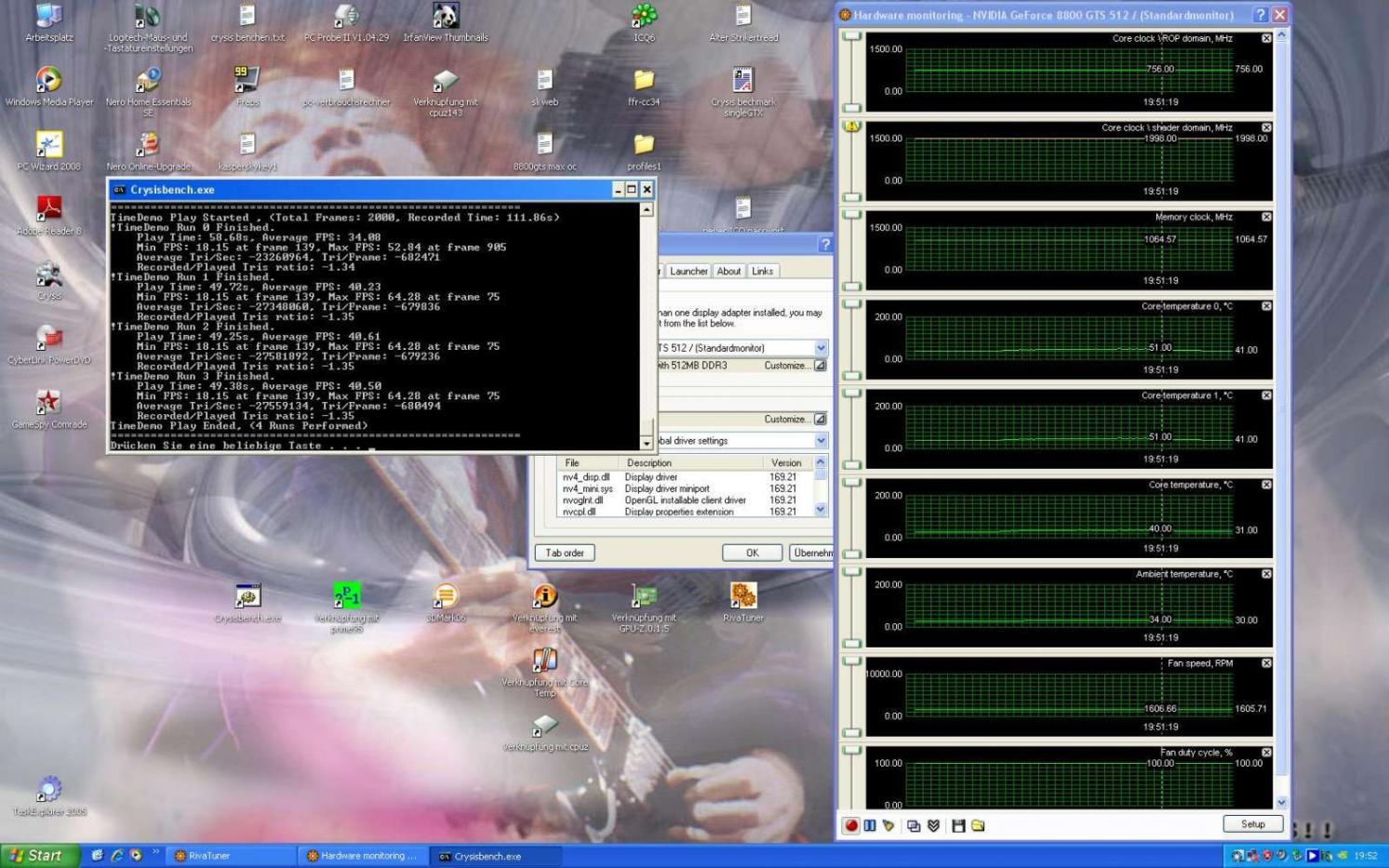Open TaskExplorer 2005 desktop icon
Image resolution: width=1389 pixels, height=868 pixels.
tap(49, 796)
